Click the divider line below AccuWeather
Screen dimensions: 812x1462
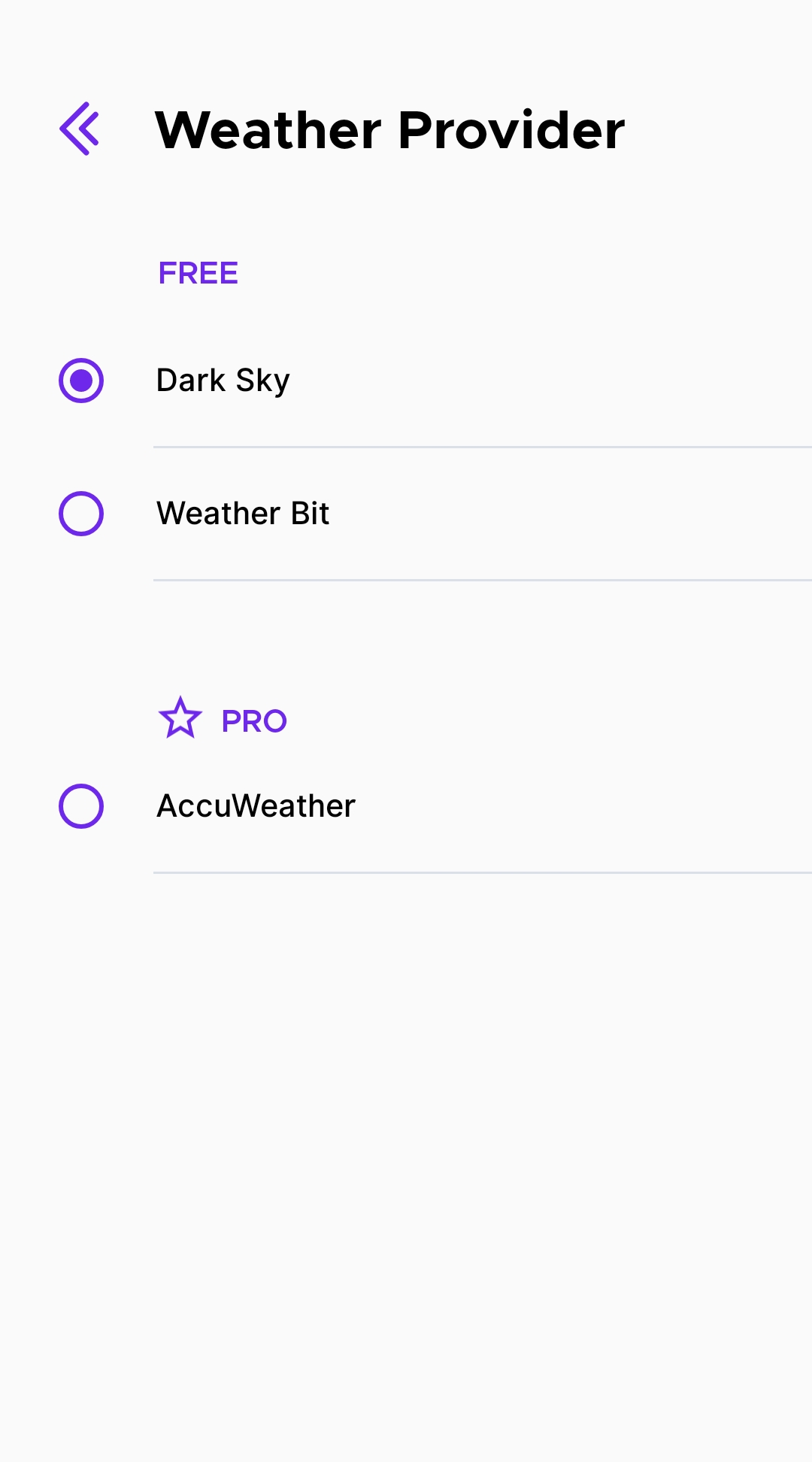pyautogui.click(x=481, y=873)
